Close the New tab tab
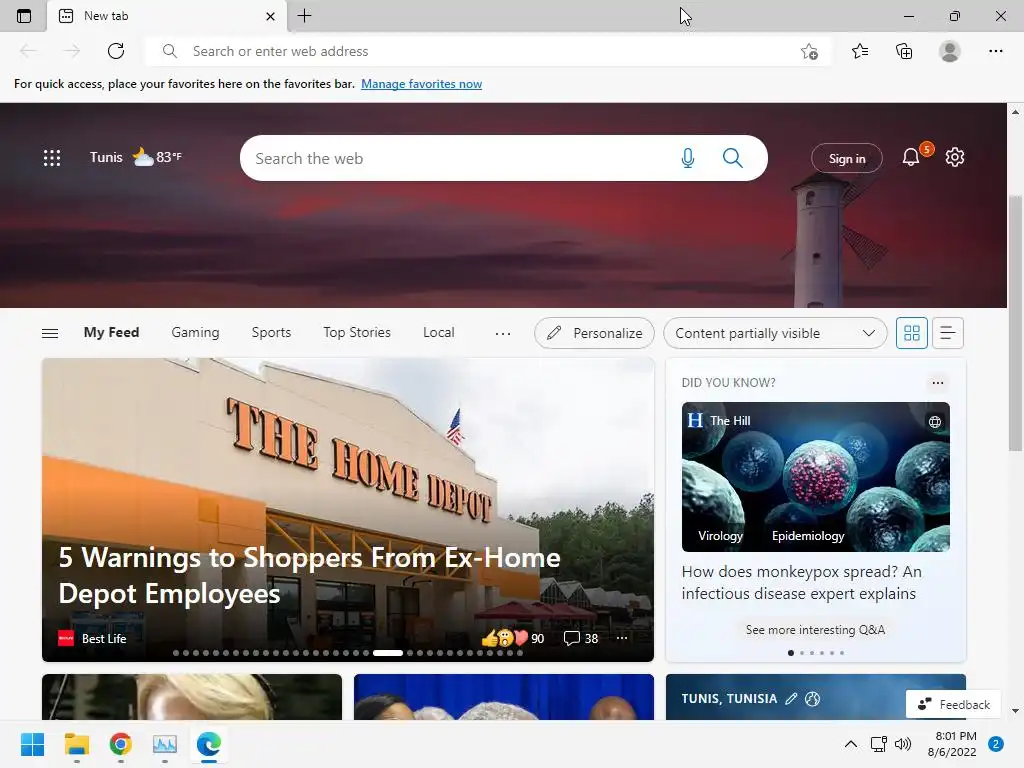Image resolution: width=1024 pixels, height=768 pixels. pyautogui.click(x=270, y=16)
